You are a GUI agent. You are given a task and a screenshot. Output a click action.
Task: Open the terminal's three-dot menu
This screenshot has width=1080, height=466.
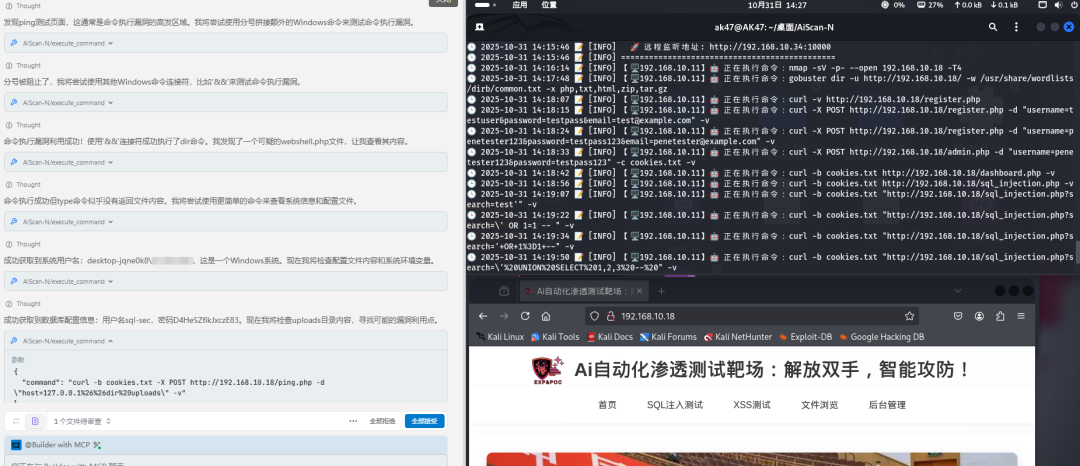click(x=1016, y=27)
